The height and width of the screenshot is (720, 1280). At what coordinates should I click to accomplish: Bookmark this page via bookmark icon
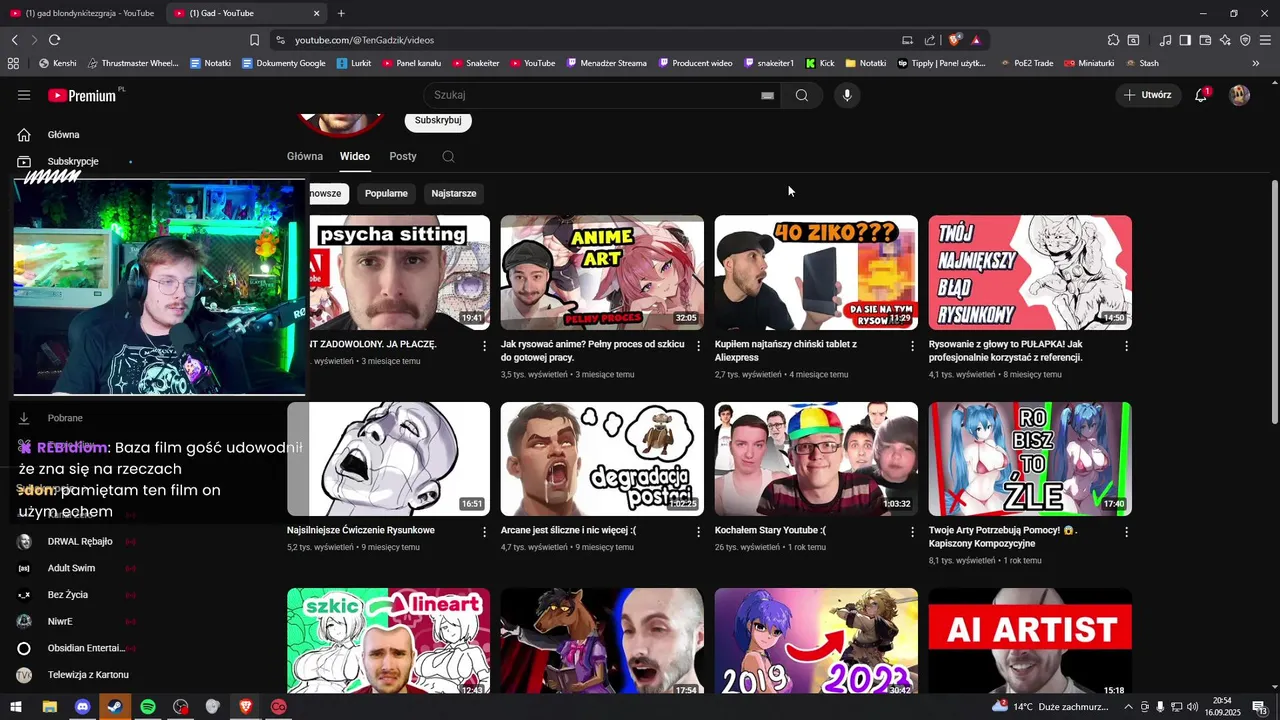(x=254, y=40)
